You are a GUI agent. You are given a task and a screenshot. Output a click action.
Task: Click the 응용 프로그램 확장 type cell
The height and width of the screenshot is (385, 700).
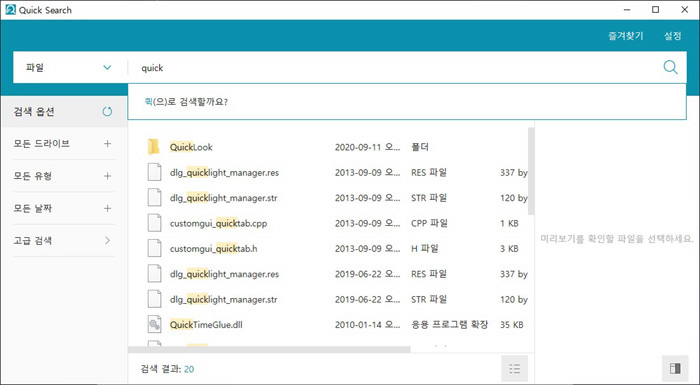point(450,325)
